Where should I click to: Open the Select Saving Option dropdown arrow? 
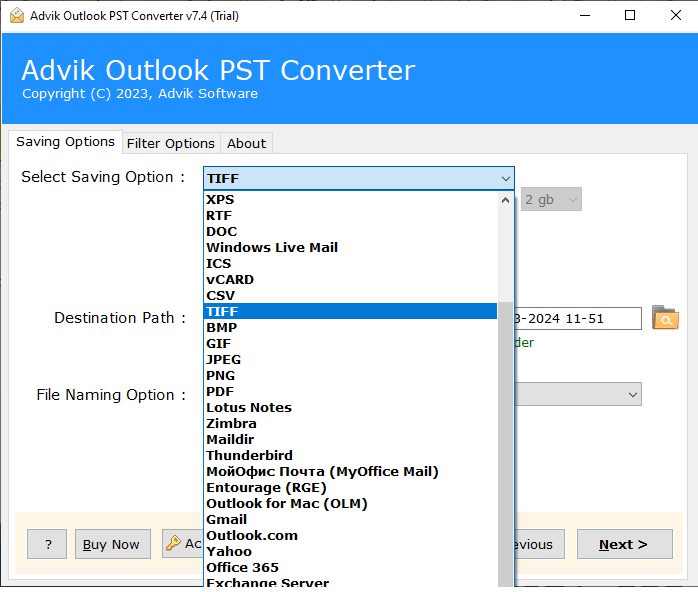point(505,178)
